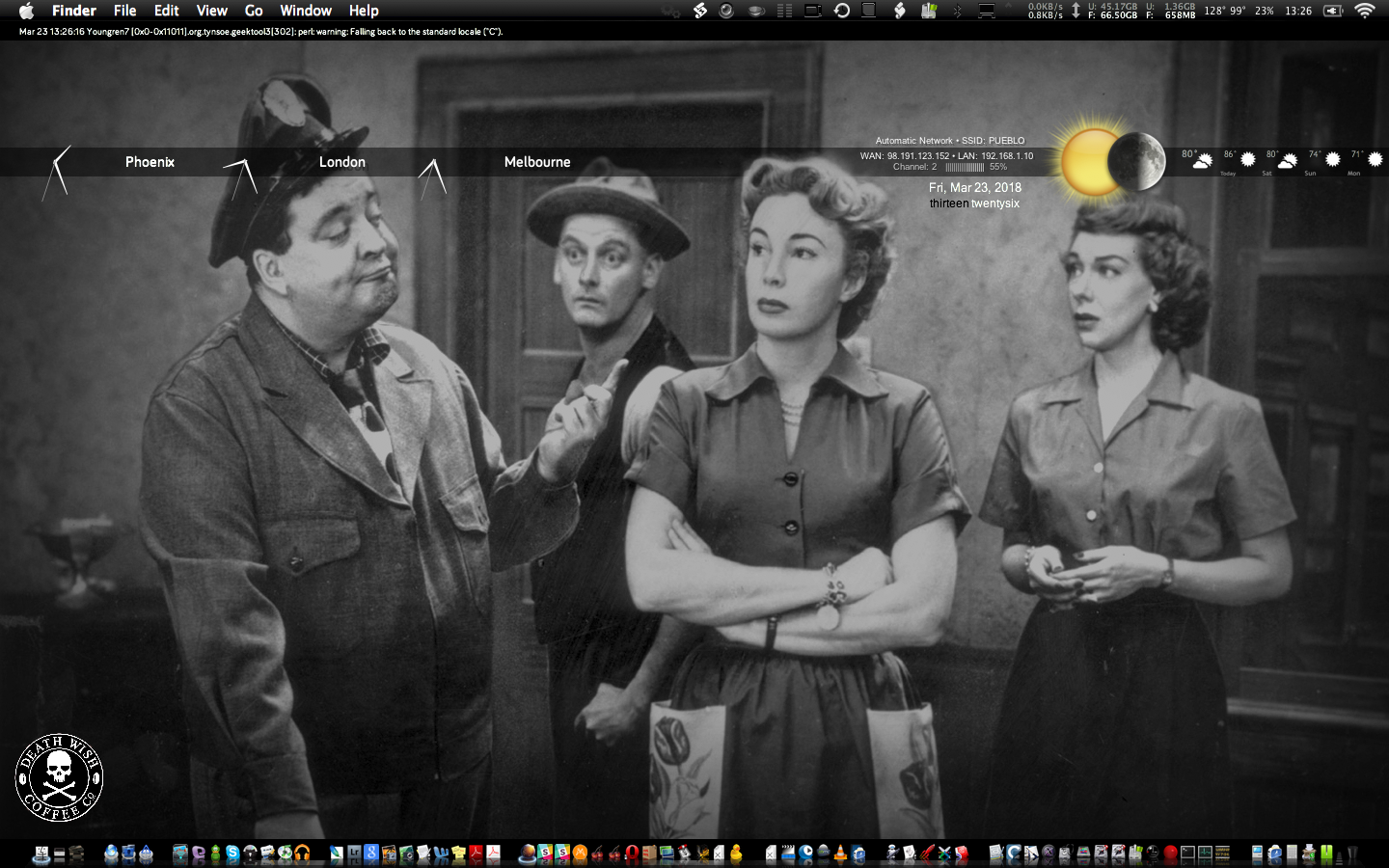Click the moon phase graphic

click(1138, 161)
